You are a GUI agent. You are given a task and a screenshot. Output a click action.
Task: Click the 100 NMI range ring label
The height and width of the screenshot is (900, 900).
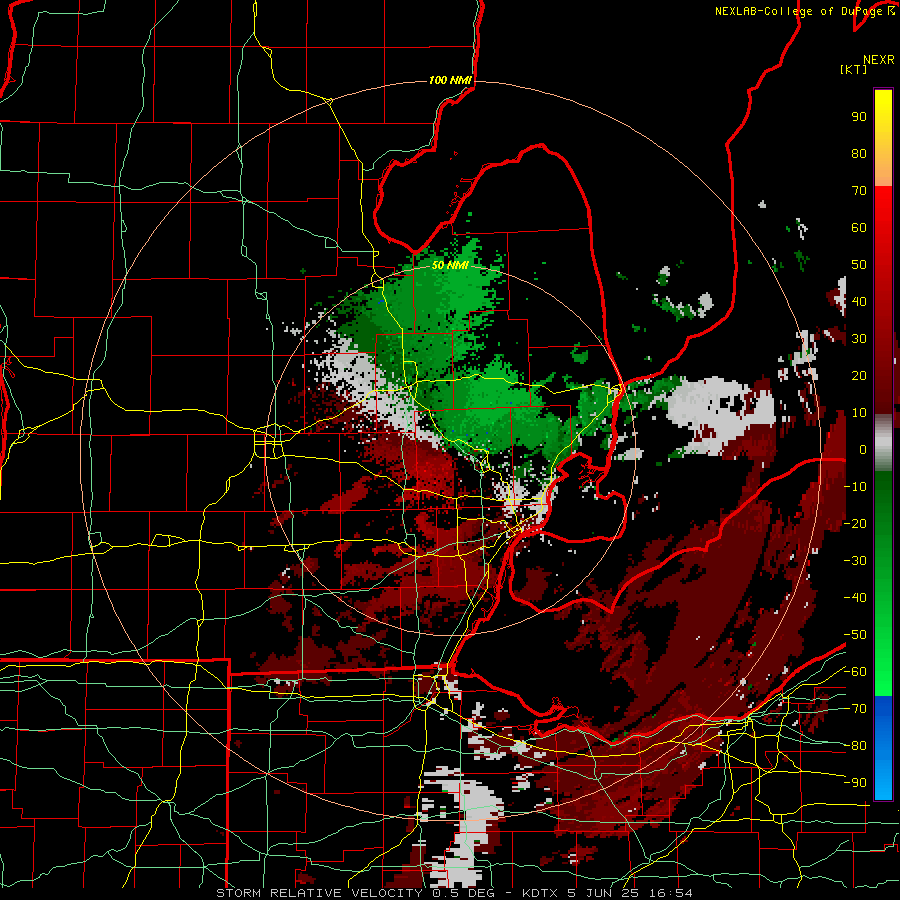tap(450, 80)
